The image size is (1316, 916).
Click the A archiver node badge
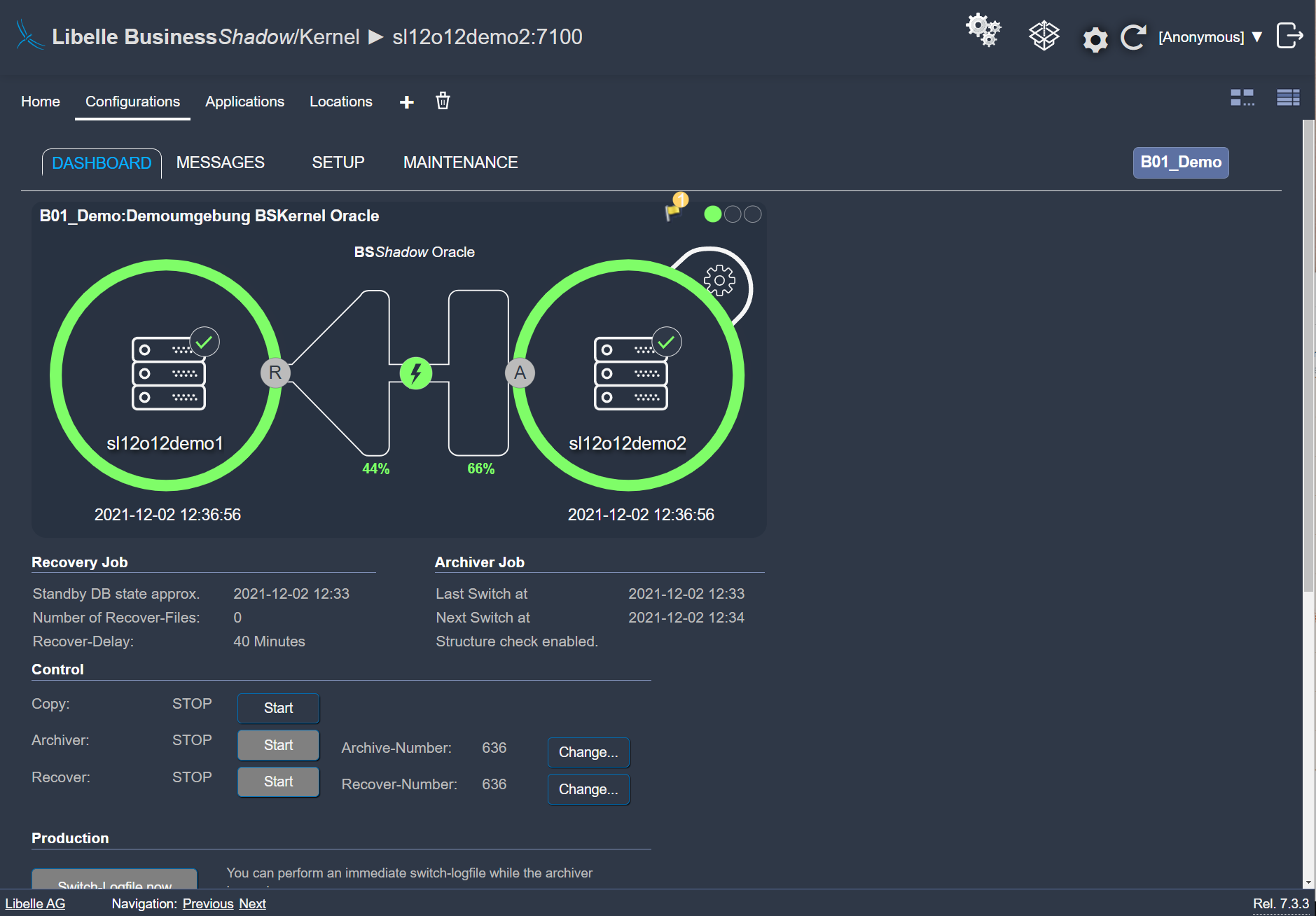point(520,373)
